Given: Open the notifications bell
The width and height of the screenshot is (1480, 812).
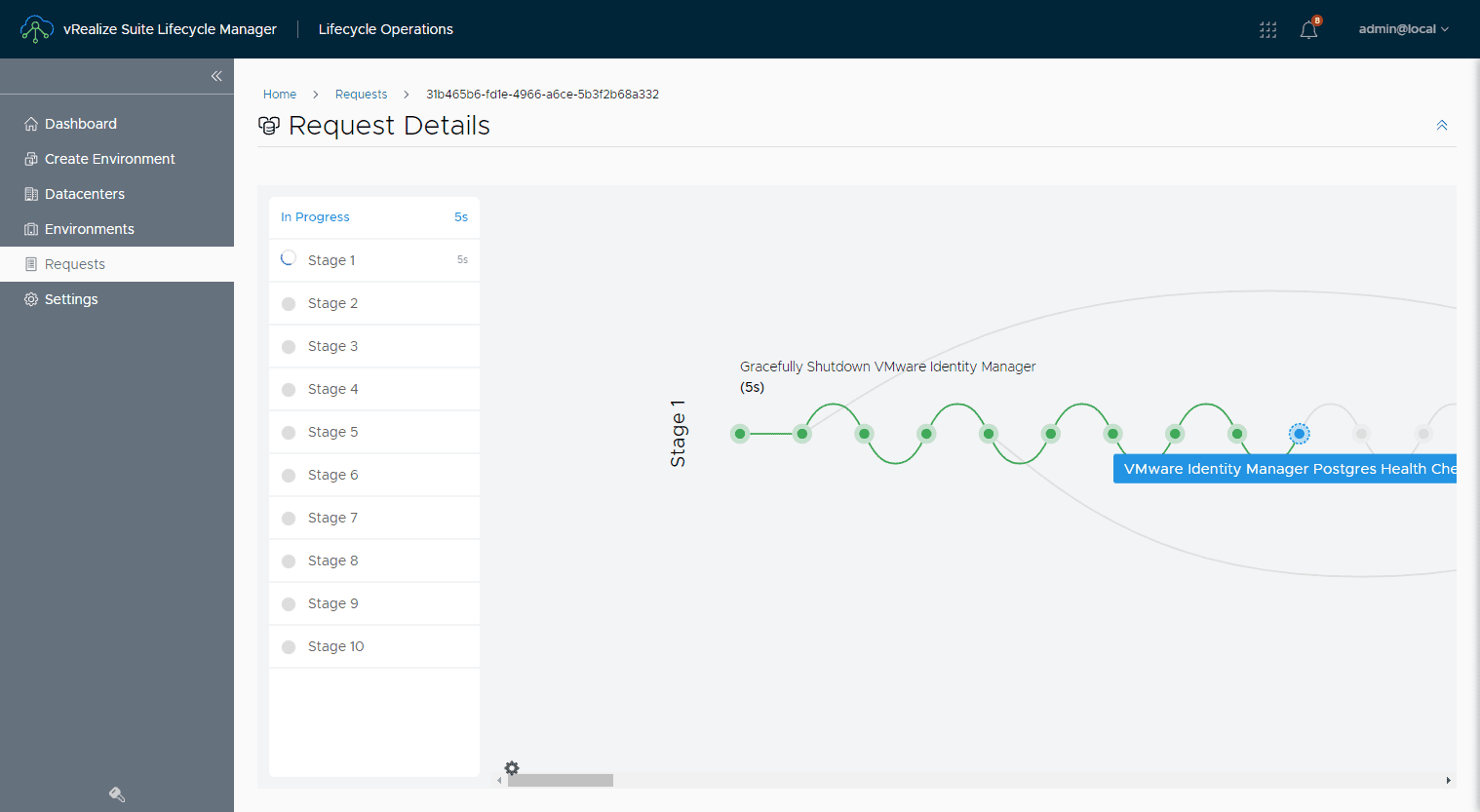Looking at the screenshot, I should pyautogui.click(x=1308, y=29).
